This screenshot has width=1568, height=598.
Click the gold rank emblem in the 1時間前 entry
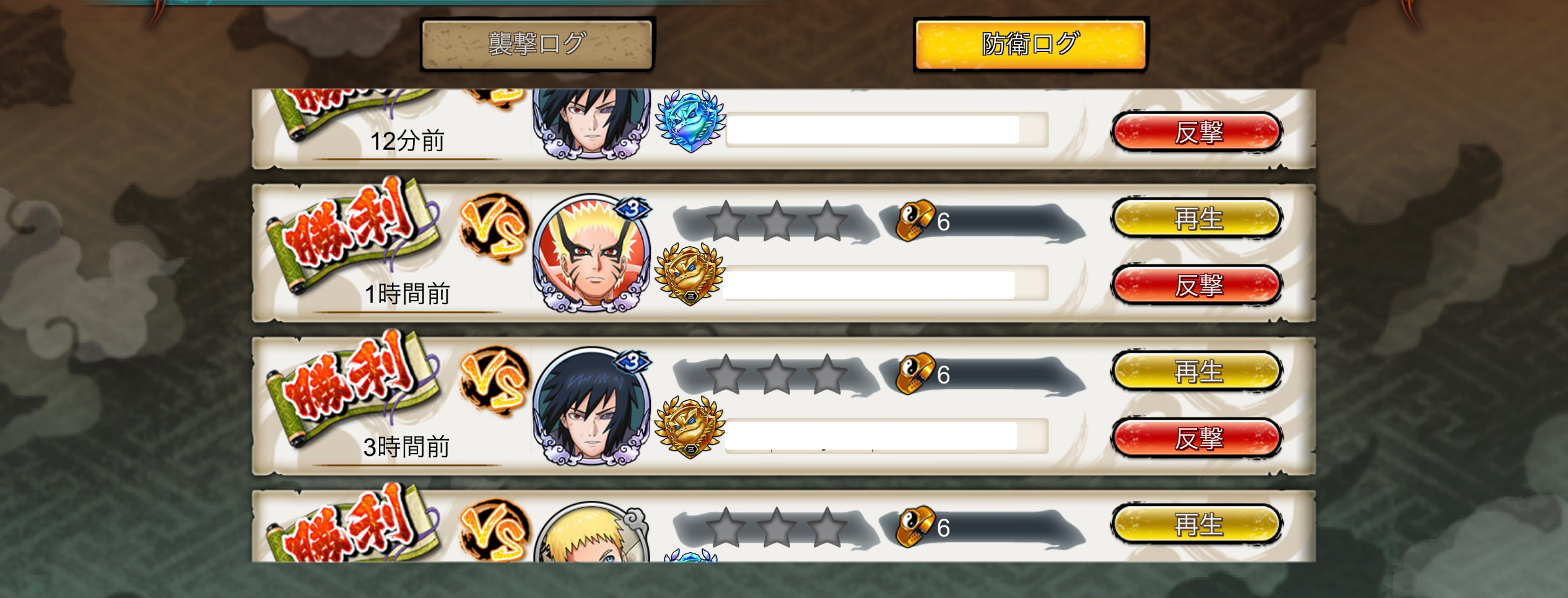pos(689,275)
